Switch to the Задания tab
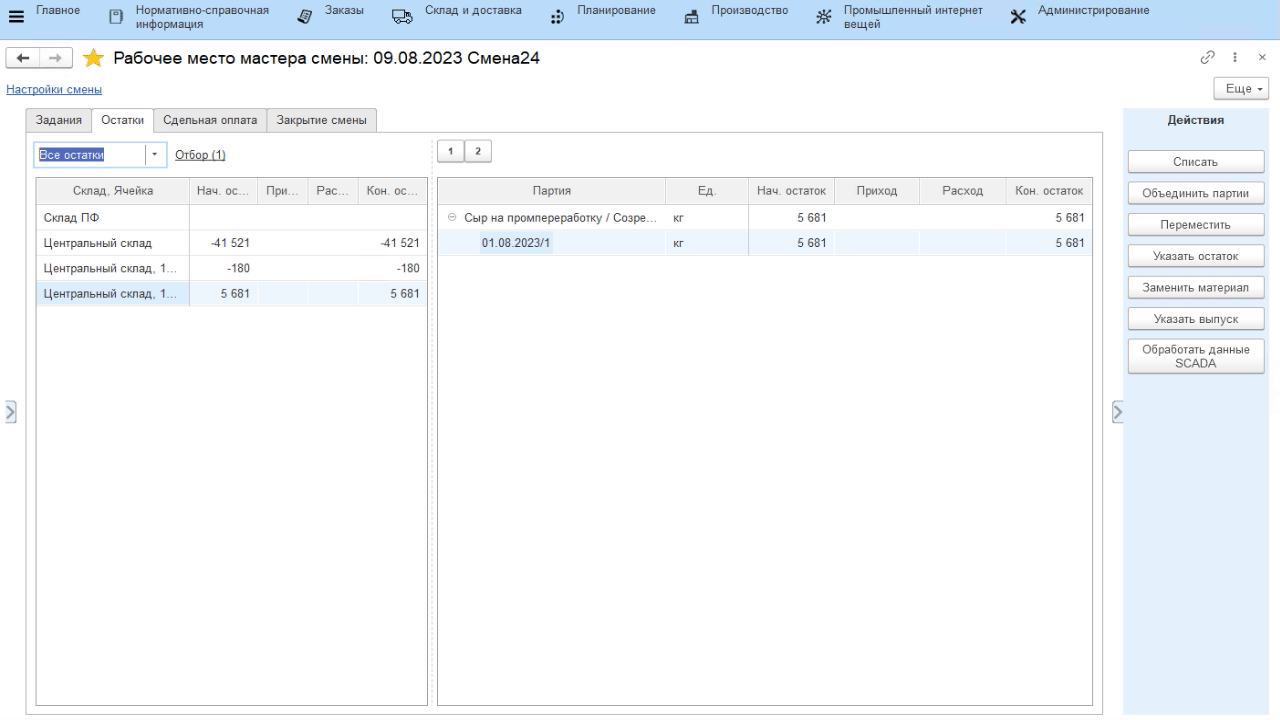Viewport: 1280px width, 720px height. (58, 121)
